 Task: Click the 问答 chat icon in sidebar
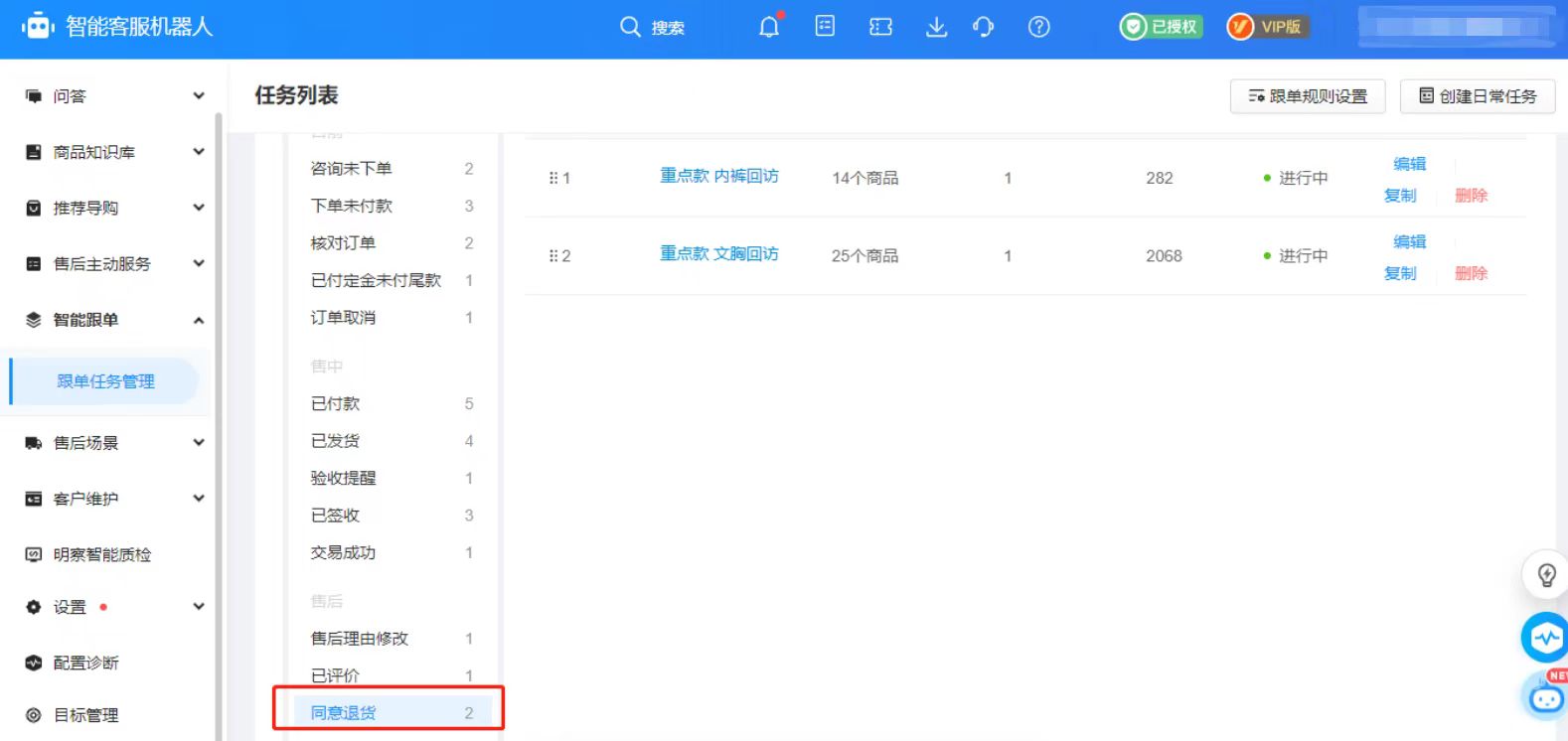[x=34, y=96]
